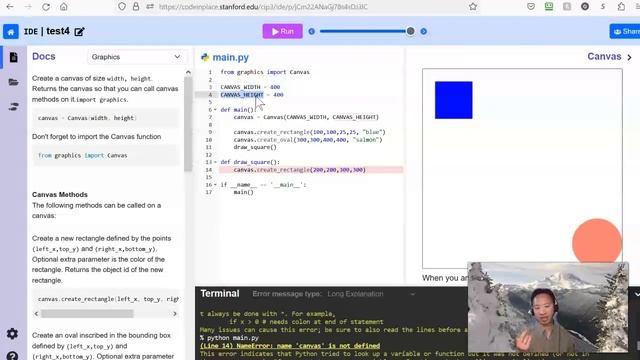Click the test4 project name
Image resolution: width=640 pixels, height=360 pixels.
pyautogui.click(x=58, y=31)
